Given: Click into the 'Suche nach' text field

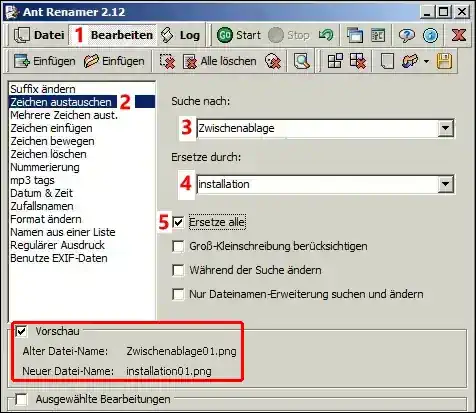Looking at the screenshot, I should (x=317, y=128).
